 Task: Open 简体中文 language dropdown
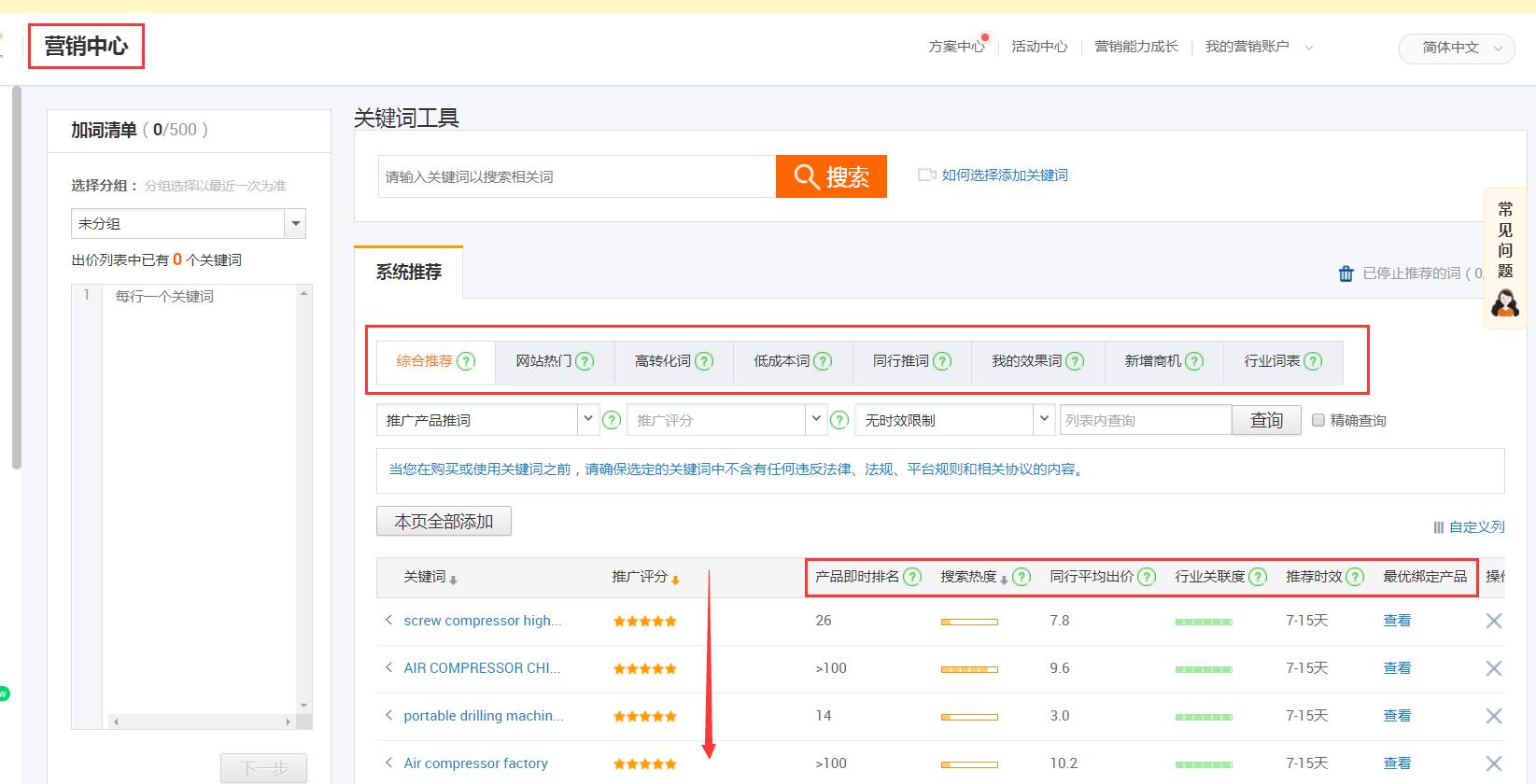[x=1457, y=48]
